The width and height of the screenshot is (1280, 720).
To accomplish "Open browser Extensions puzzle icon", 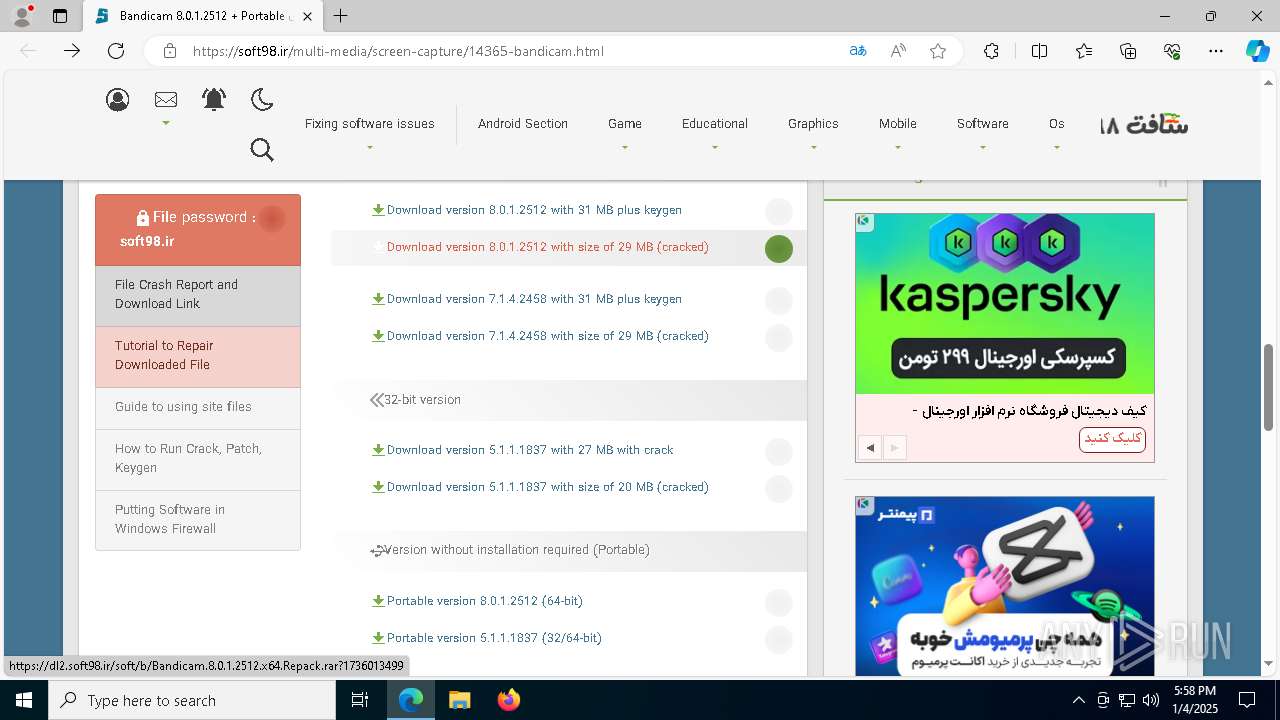I will tap(991, 51).
